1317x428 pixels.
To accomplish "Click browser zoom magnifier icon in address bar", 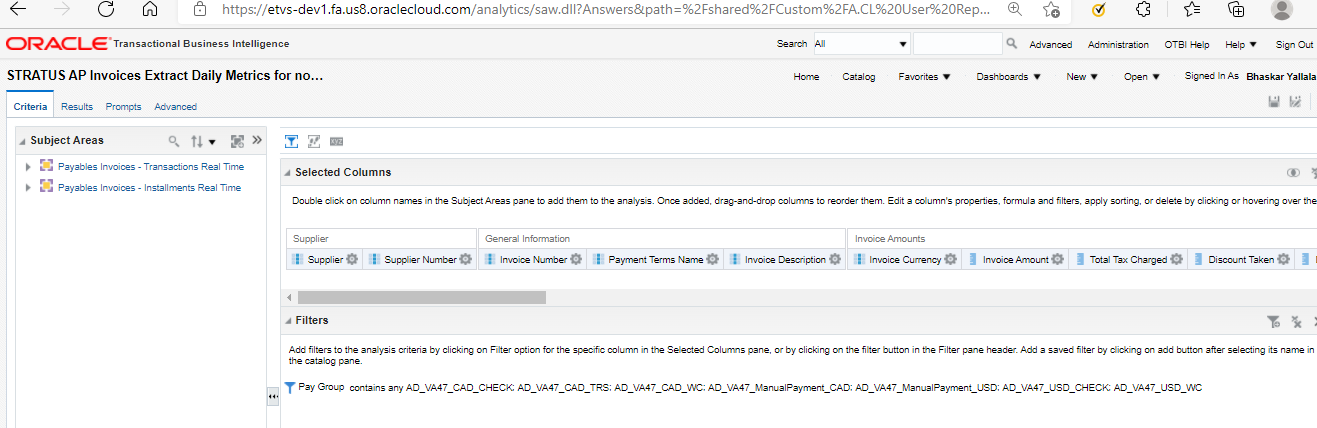I will (x=1015, y=9).
